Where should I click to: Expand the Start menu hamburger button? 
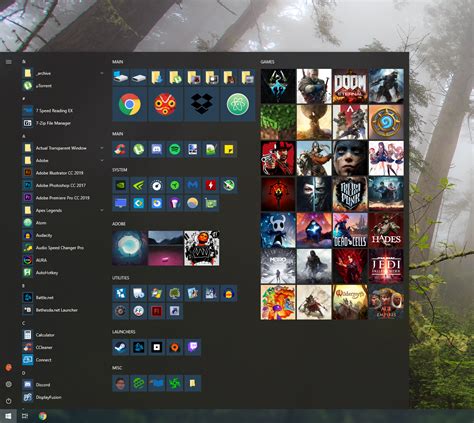pyautogui.click(x=9, y=62)
